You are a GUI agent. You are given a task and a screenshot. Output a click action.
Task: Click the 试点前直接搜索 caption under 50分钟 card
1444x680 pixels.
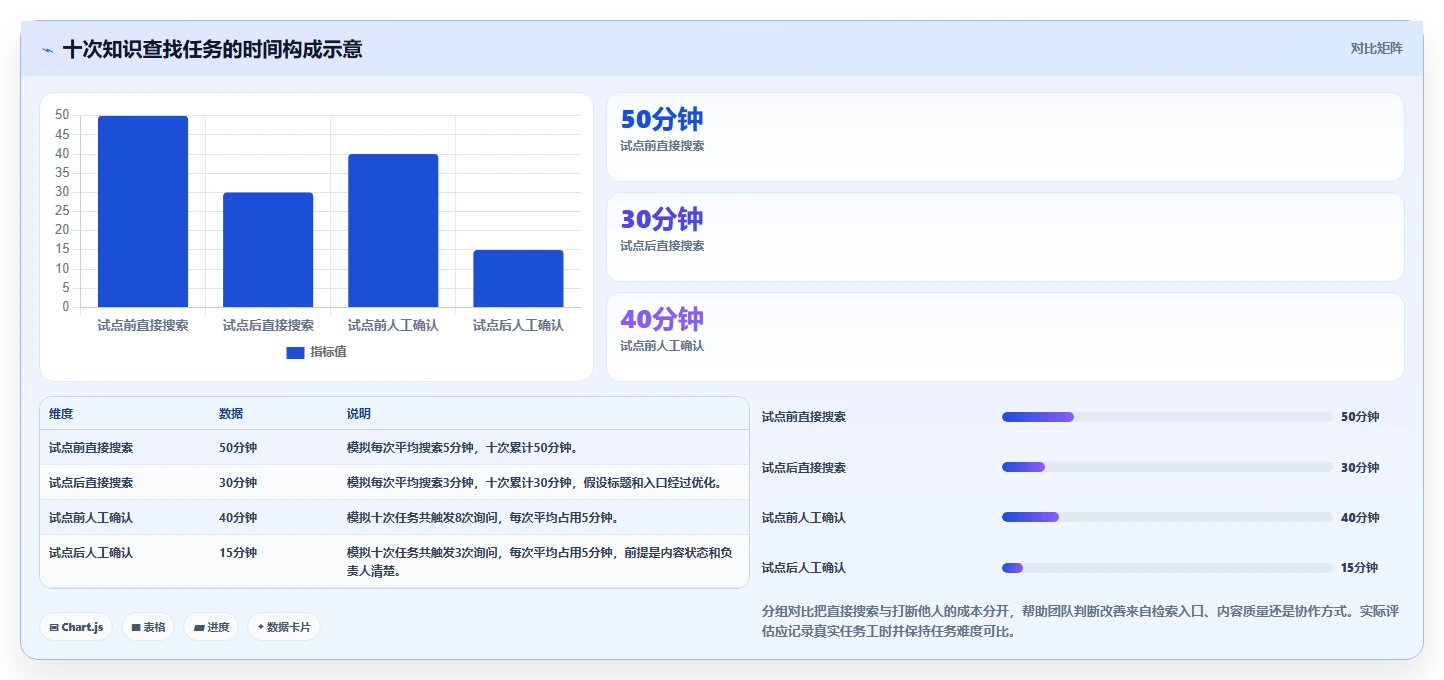[662, 146]
